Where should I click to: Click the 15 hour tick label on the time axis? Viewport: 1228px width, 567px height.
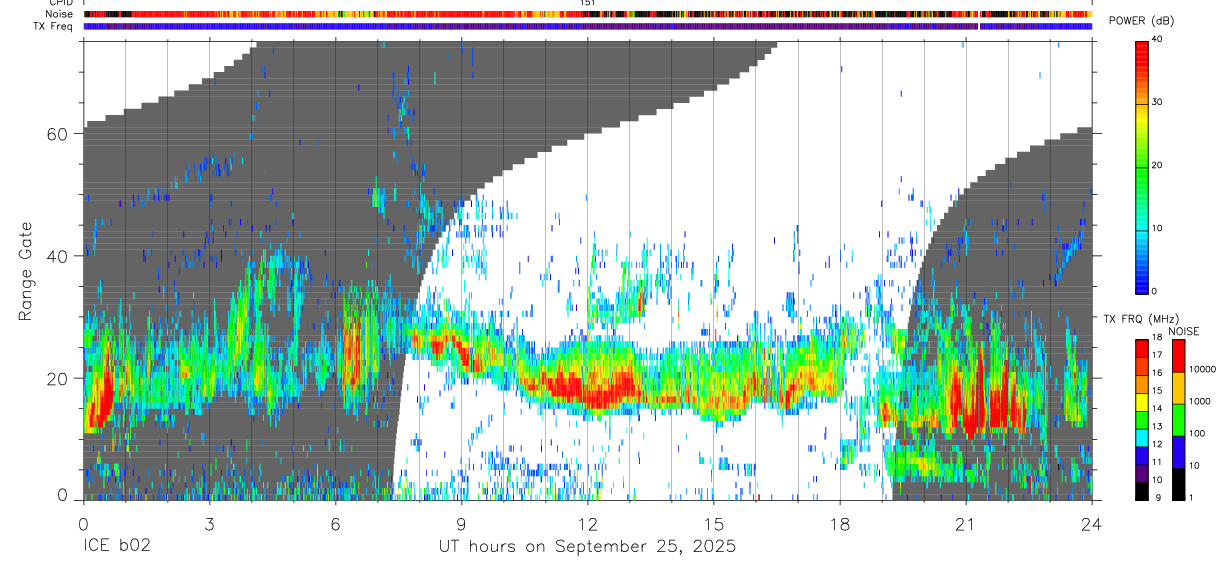(x=714, y=523)
